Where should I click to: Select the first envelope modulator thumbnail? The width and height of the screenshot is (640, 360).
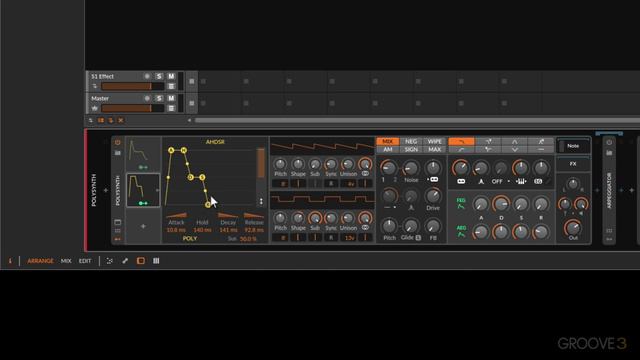tap(143, 155)
